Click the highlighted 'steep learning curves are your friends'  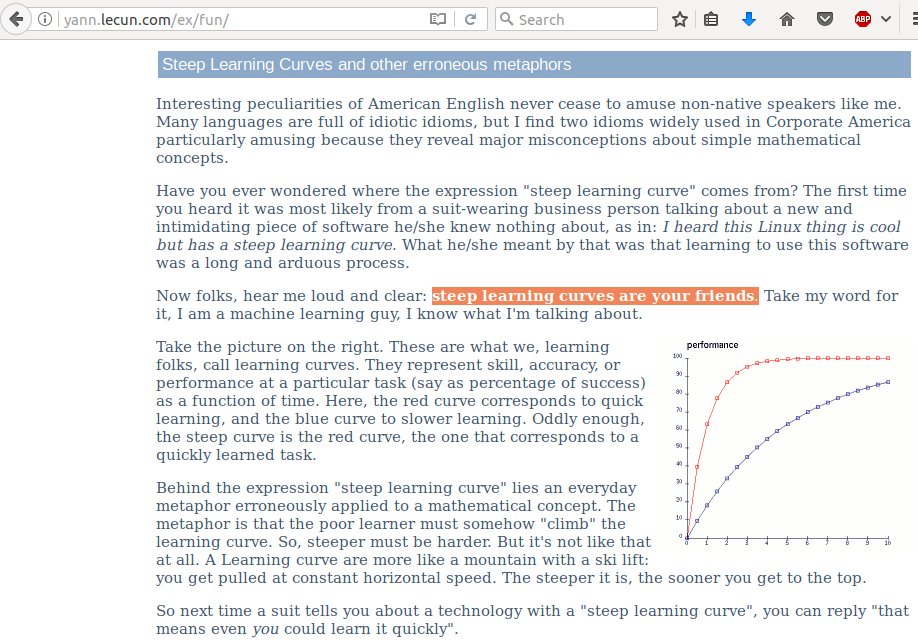tap(595, 296)
